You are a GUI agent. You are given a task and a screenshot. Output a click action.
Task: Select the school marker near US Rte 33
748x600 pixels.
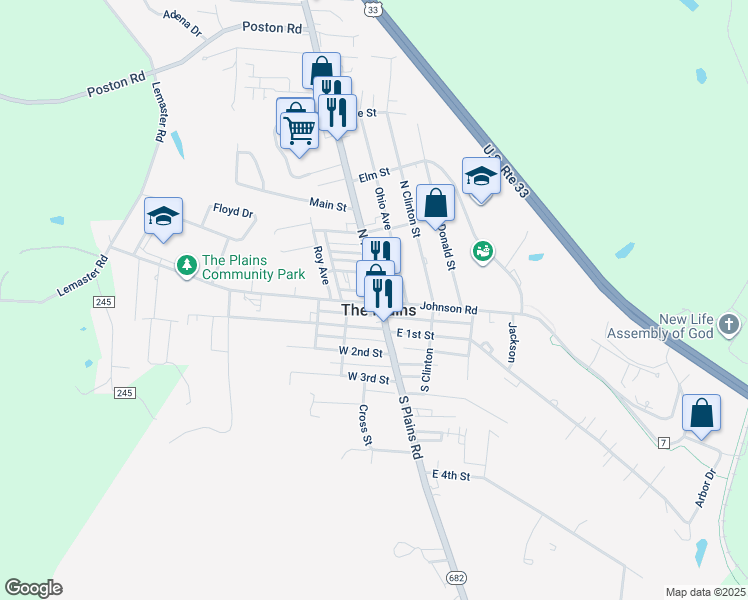[481, 176]
